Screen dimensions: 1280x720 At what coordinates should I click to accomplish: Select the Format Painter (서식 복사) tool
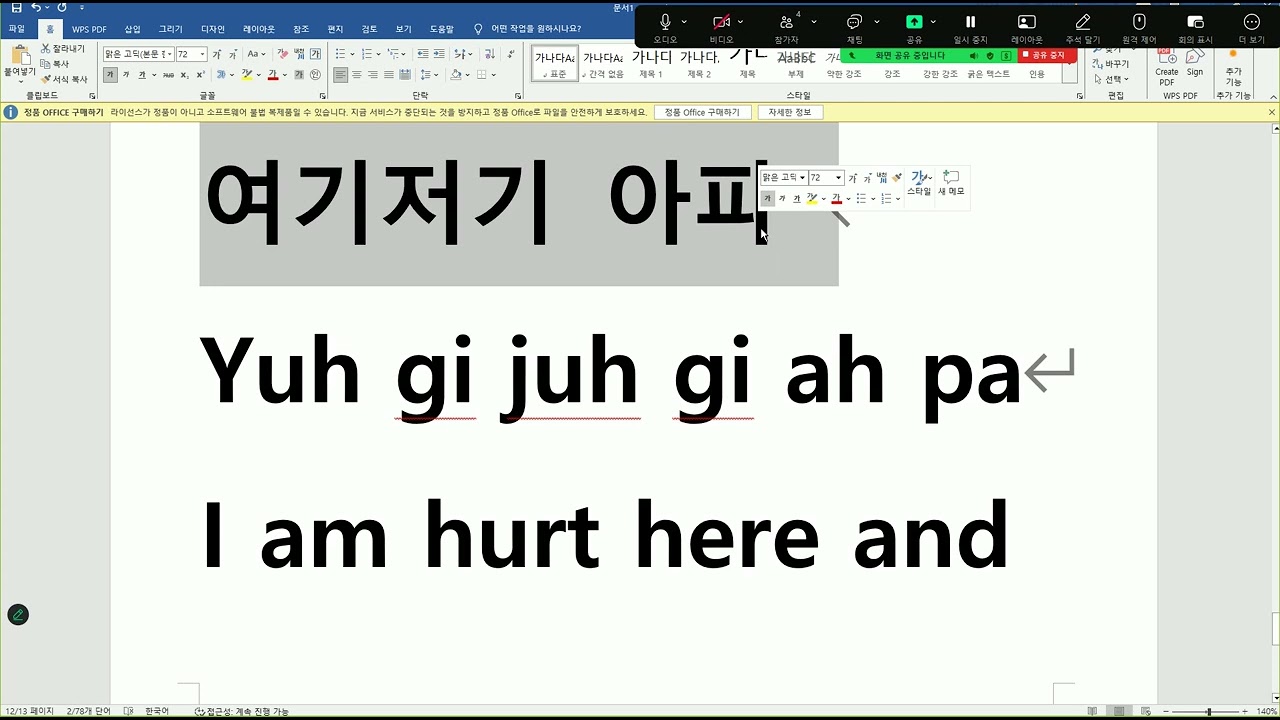(x=64, y=79)
